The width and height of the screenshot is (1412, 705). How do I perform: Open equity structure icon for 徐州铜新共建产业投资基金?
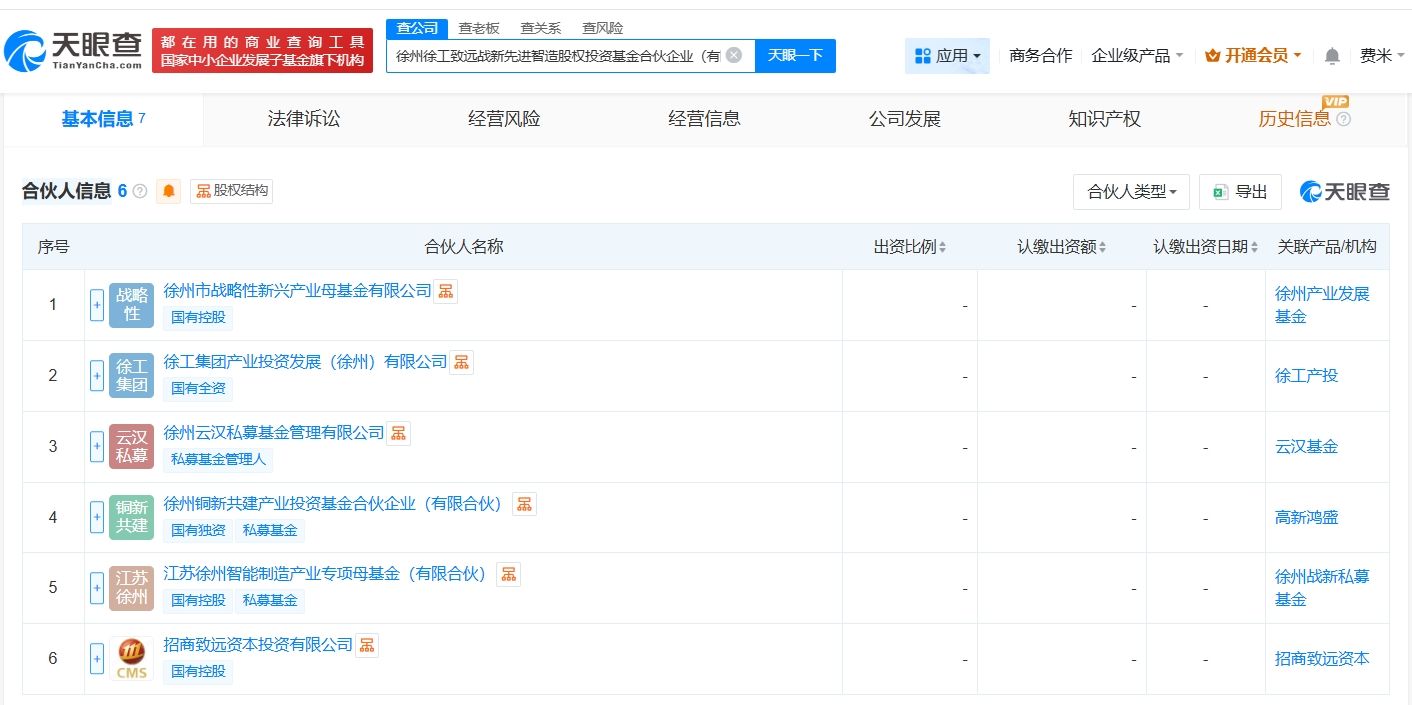[524, 504]
